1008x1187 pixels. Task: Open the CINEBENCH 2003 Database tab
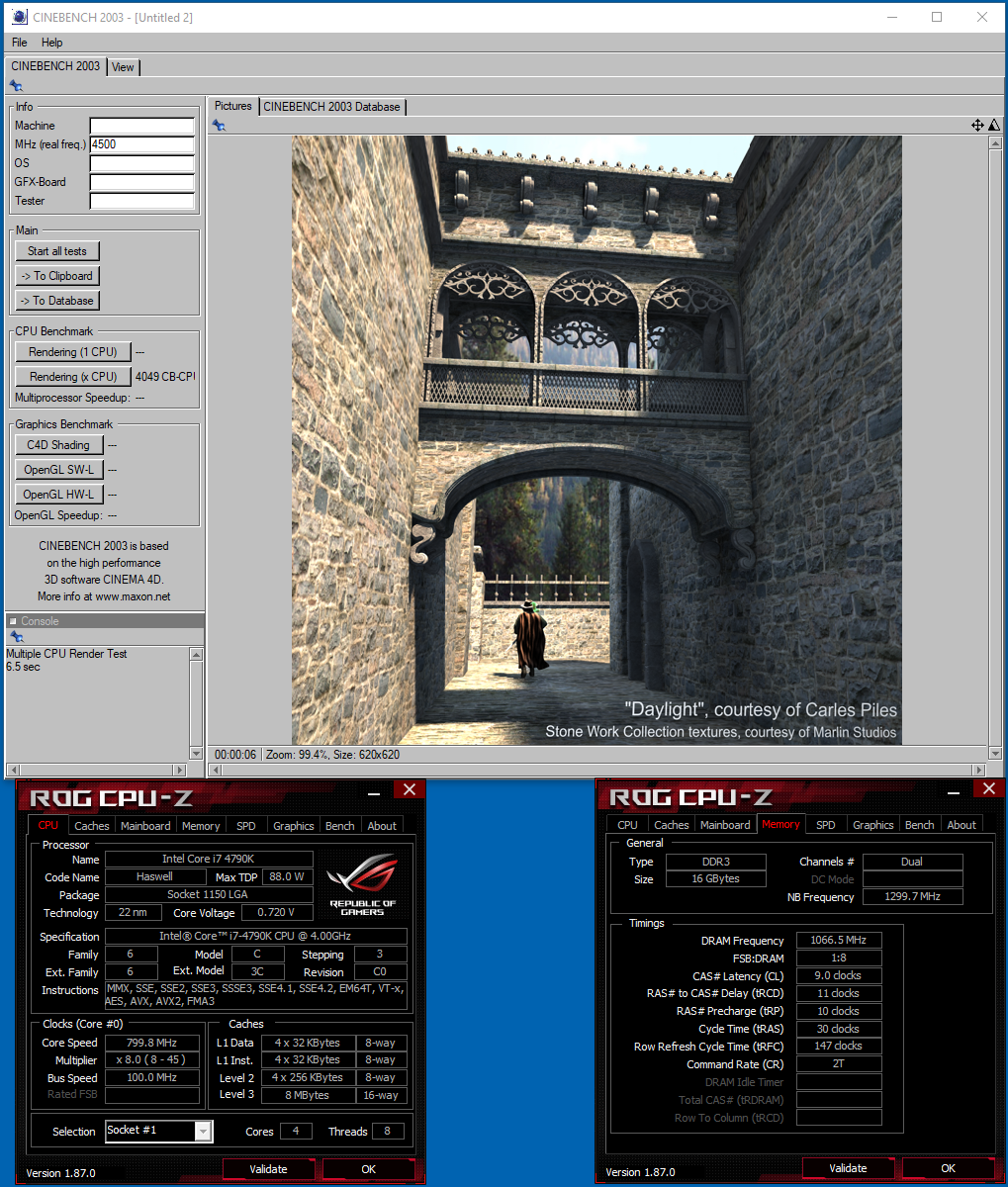pos(331,107)
